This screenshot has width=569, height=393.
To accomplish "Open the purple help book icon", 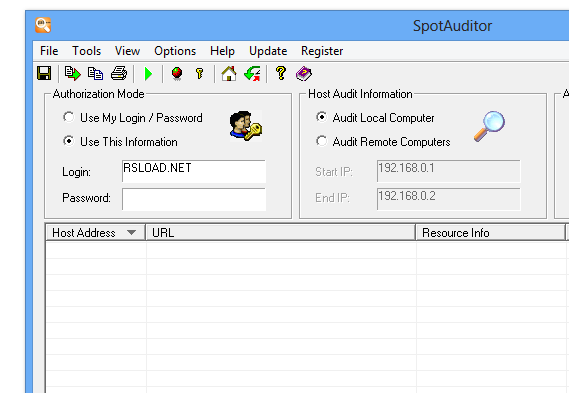I will coord(304,74).
